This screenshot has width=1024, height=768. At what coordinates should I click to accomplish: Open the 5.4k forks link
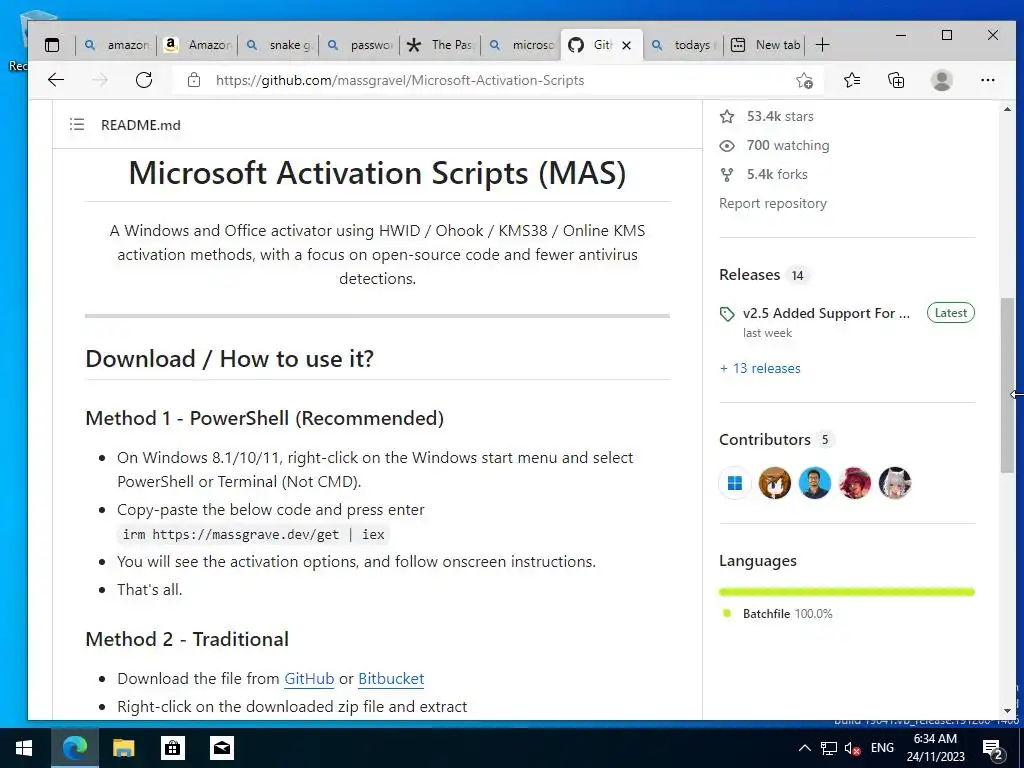763,174
